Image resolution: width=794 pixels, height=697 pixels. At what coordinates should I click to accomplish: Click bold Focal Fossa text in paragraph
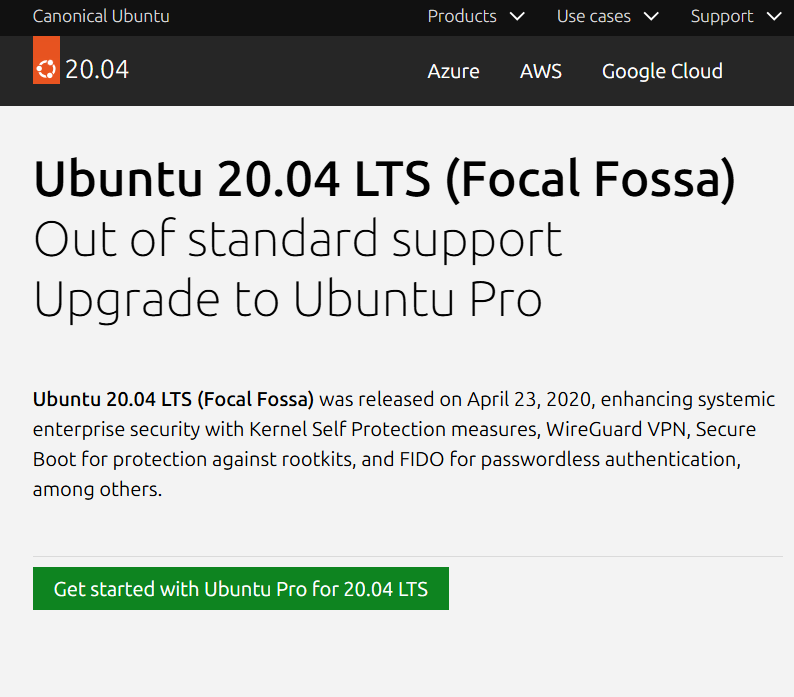coord(173,400)
